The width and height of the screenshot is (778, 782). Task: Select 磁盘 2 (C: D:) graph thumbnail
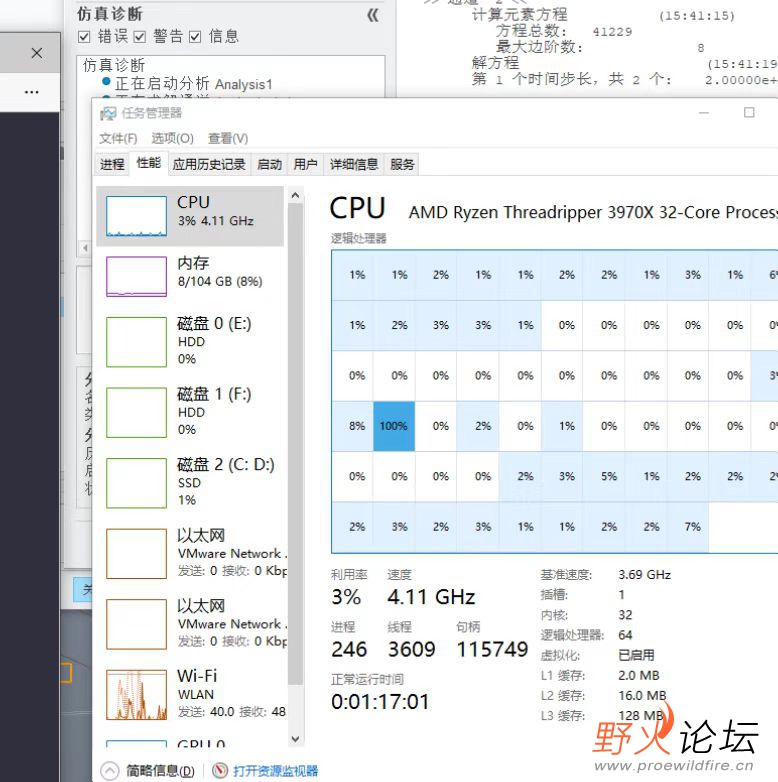(x=136, y=483)
